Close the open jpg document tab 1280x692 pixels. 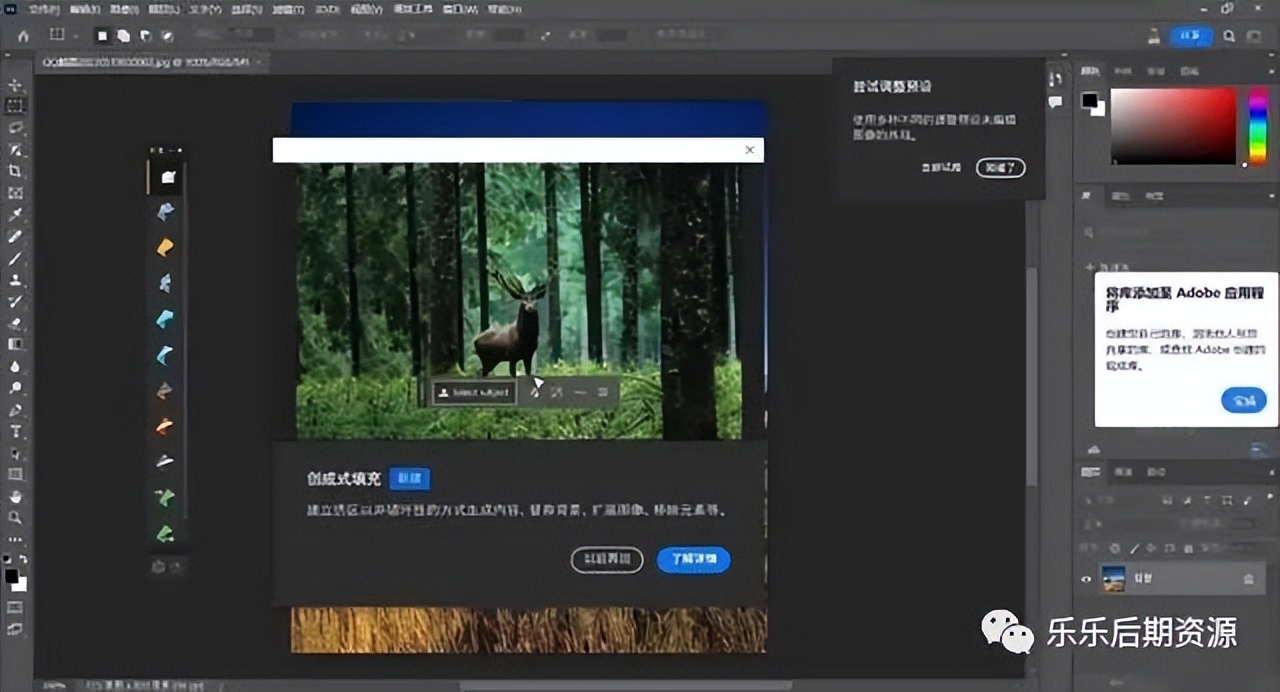pyautogui.click(x=260, y=62)
